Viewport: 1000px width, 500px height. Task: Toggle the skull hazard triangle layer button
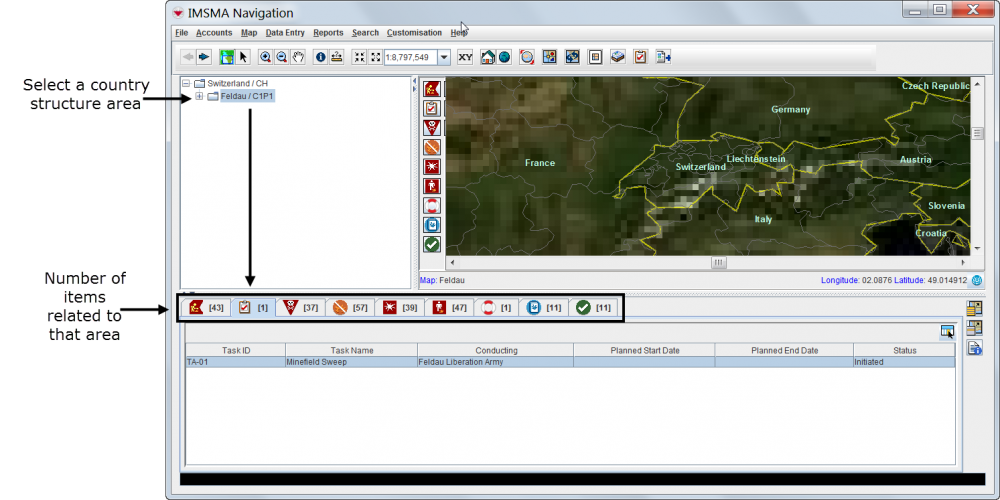point(432,127)
